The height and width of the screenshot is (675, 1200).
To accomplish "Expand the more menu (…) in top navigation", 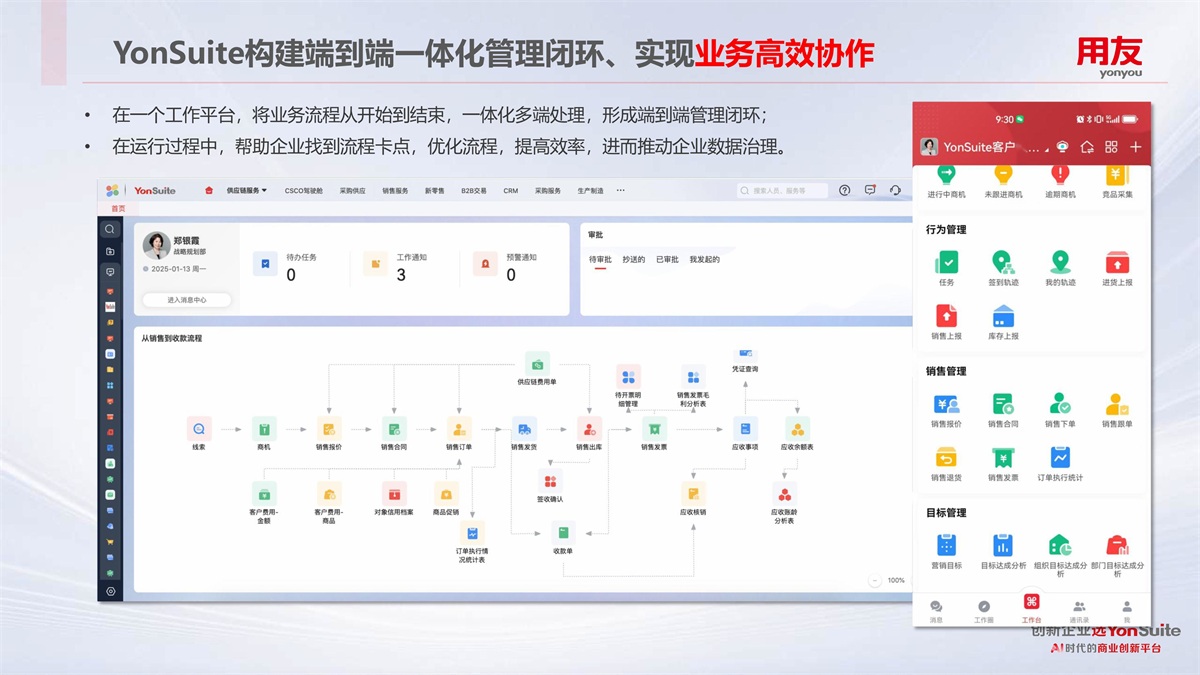I will point(621,190).
